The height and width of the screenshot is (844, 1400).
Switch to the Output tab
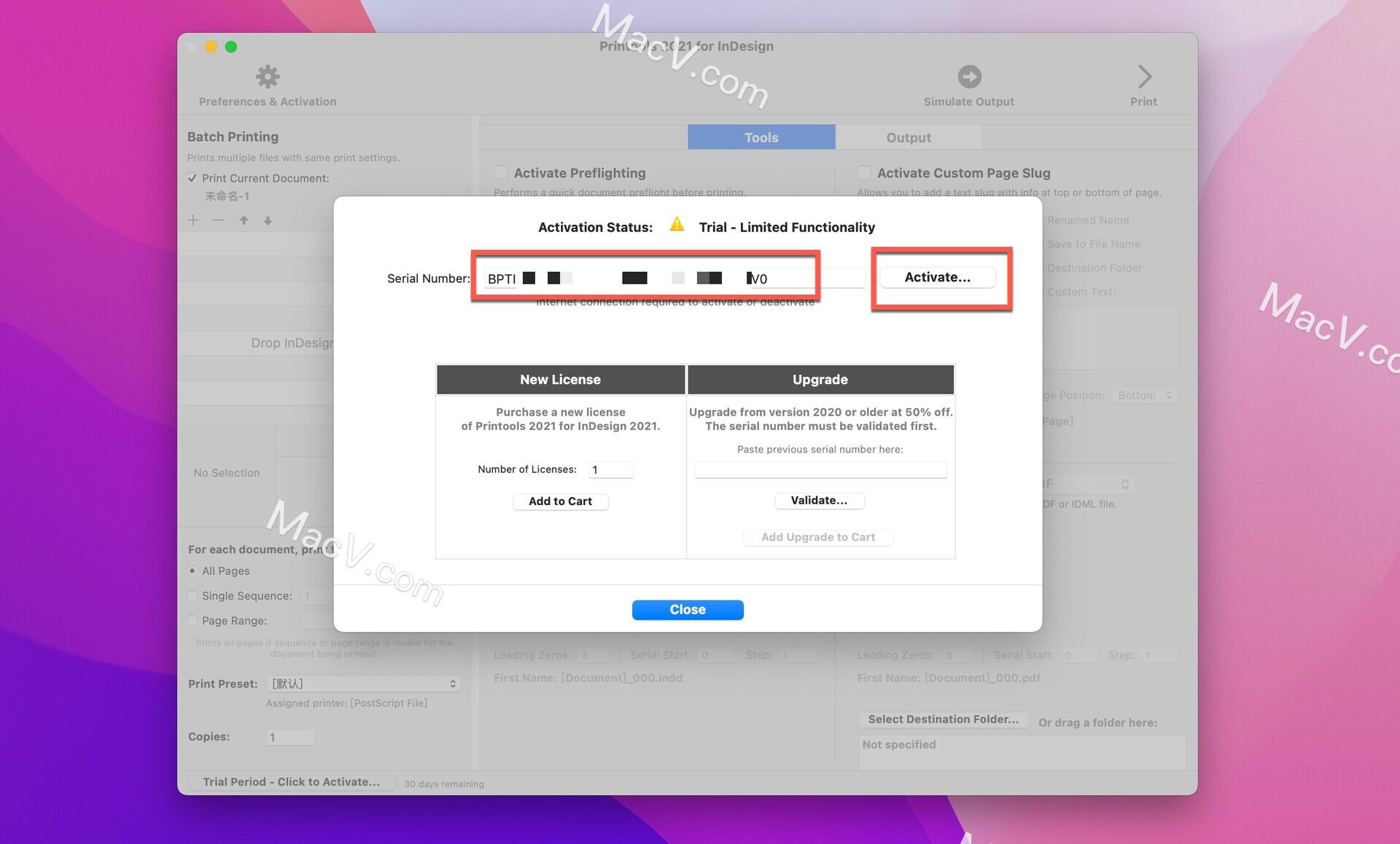[907, 137]
